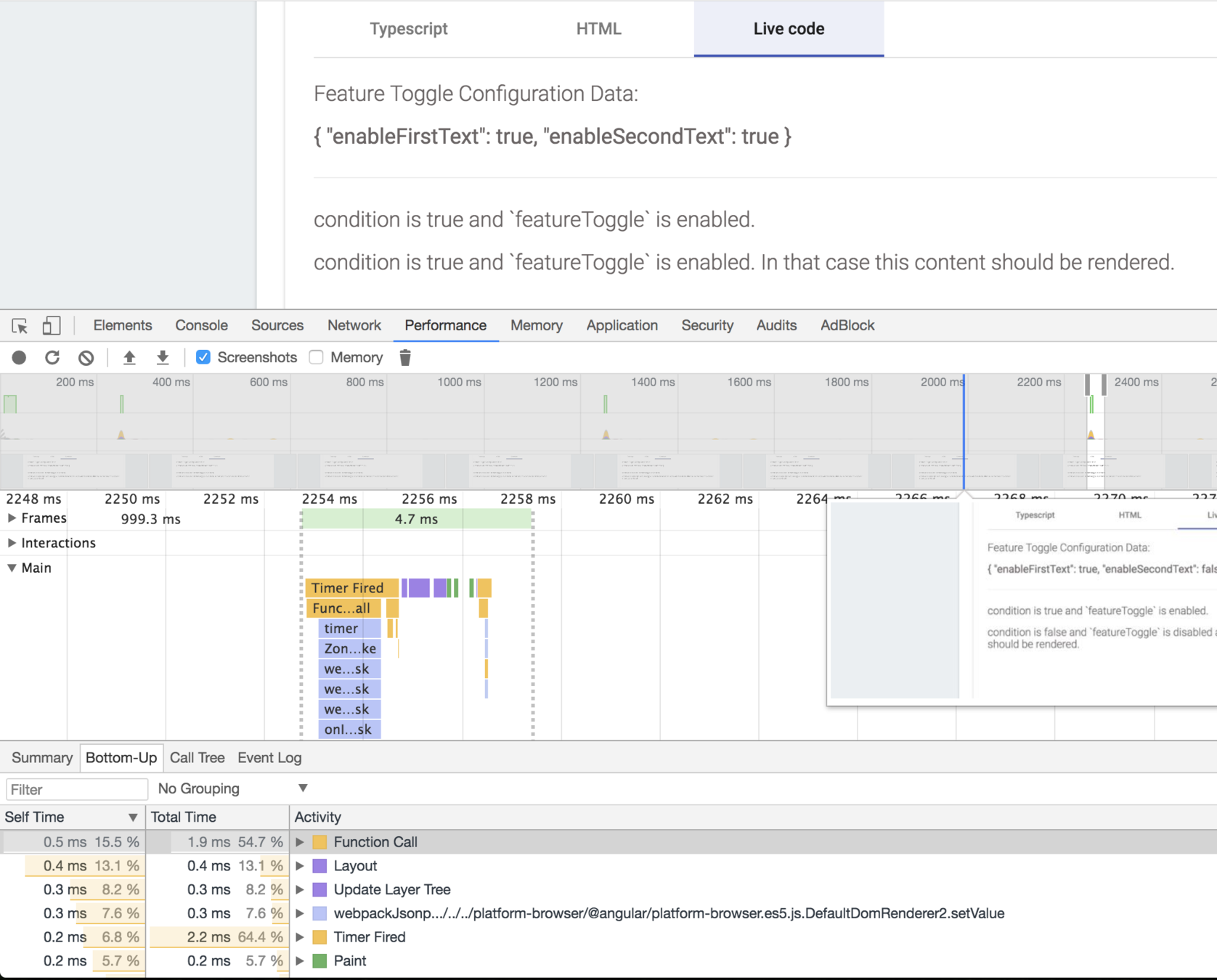The height and width of the screenshot is (980, 1217).
Task: Expand the Function Call activity row
Action: [x=300, y=842]
